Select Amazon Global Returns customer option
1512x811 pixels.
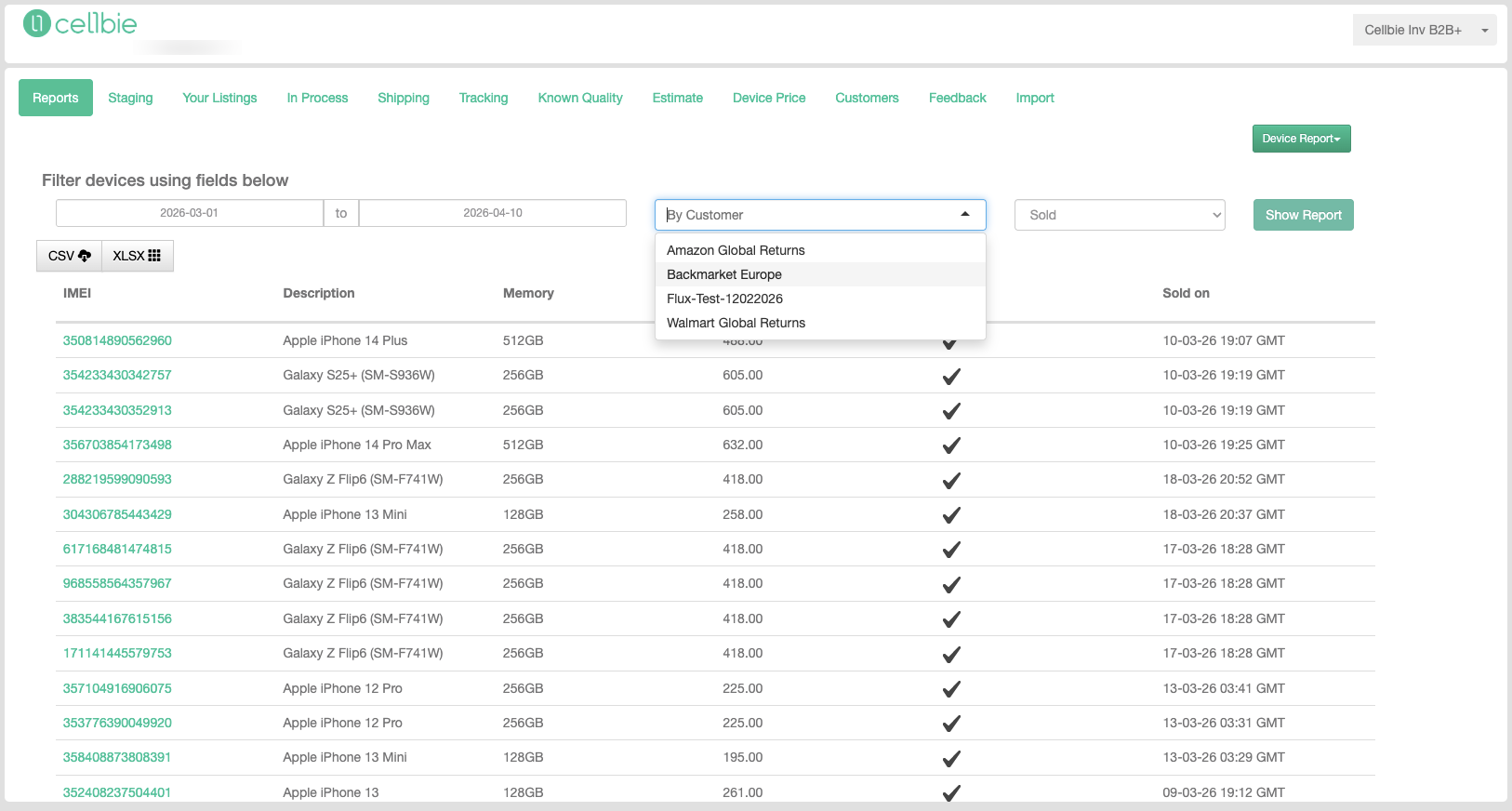820,250
